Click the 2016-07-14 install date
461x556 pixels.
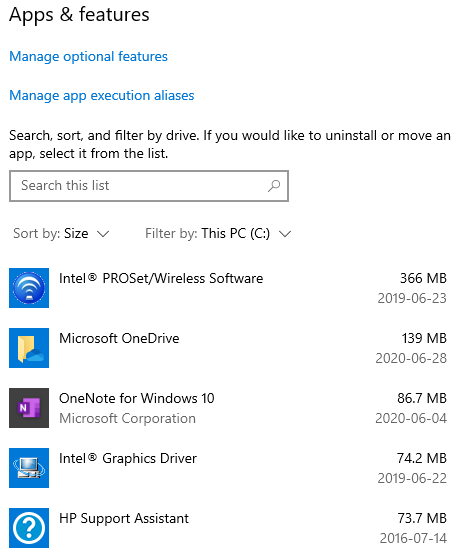(413, 538)
